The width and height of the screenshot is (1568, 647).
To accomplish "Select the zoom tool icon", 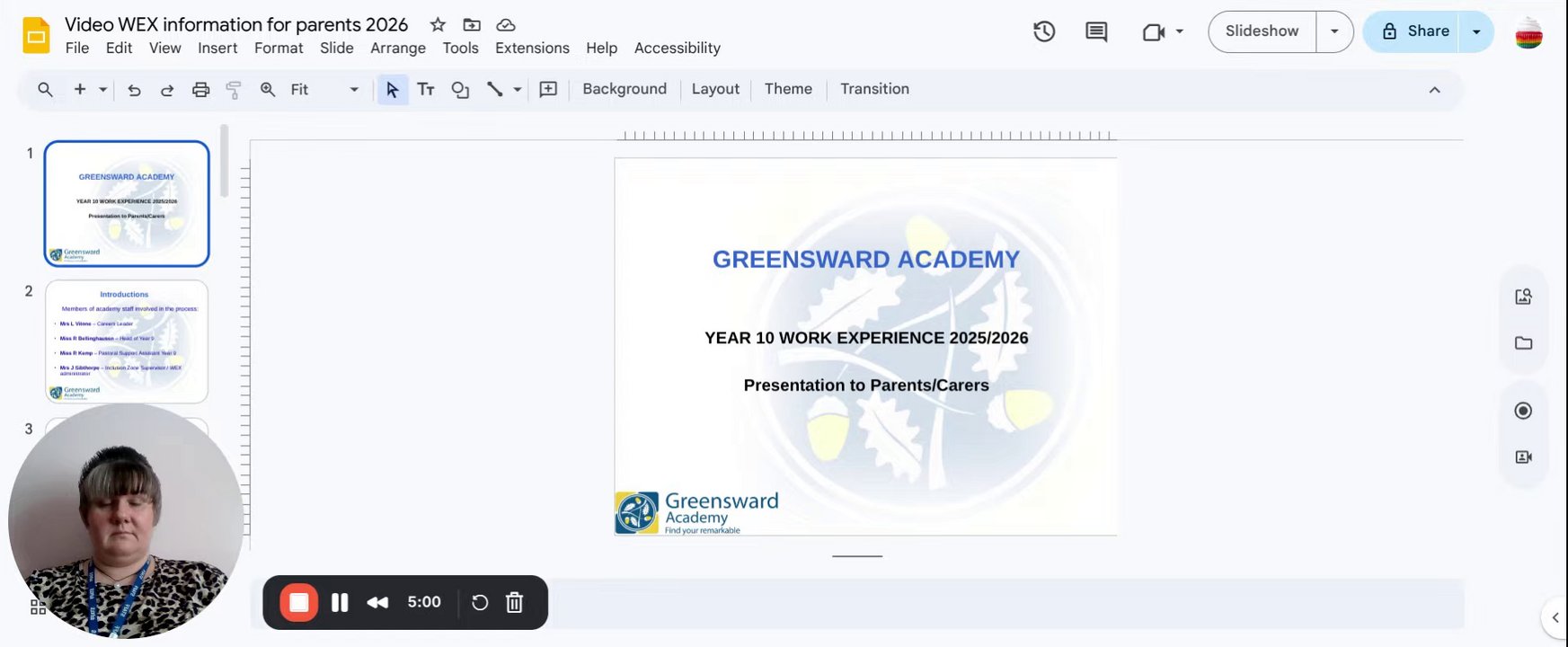I will (x=268, y=89).
